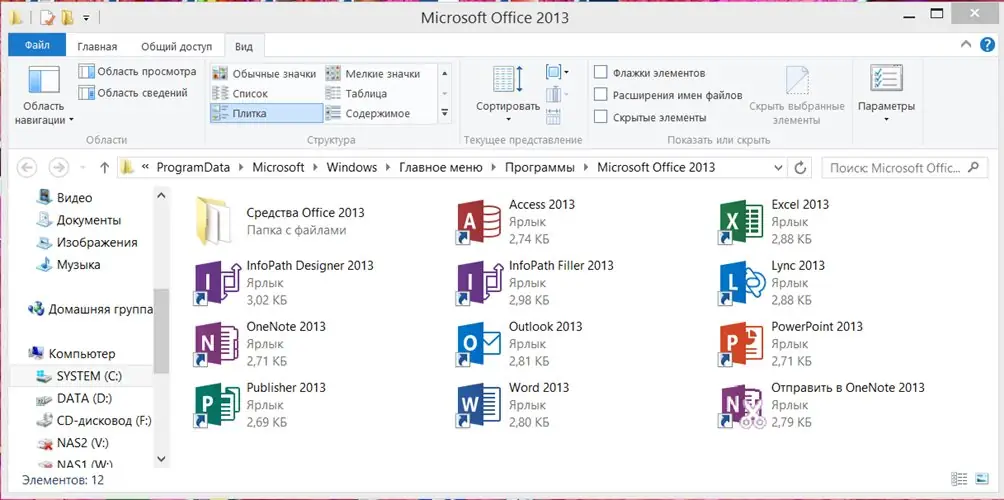Select the Отправить в OneNote 2013 icon
The height and width of the screenshot is (500, 1004).
click(741, 405)
